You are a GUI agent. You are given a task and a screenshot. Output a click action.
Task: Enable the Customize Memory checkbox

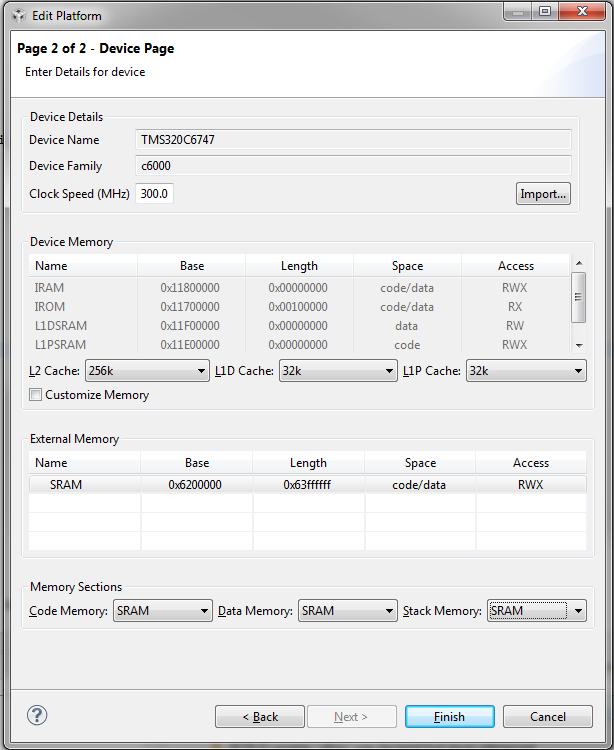(x=35, y=395)
